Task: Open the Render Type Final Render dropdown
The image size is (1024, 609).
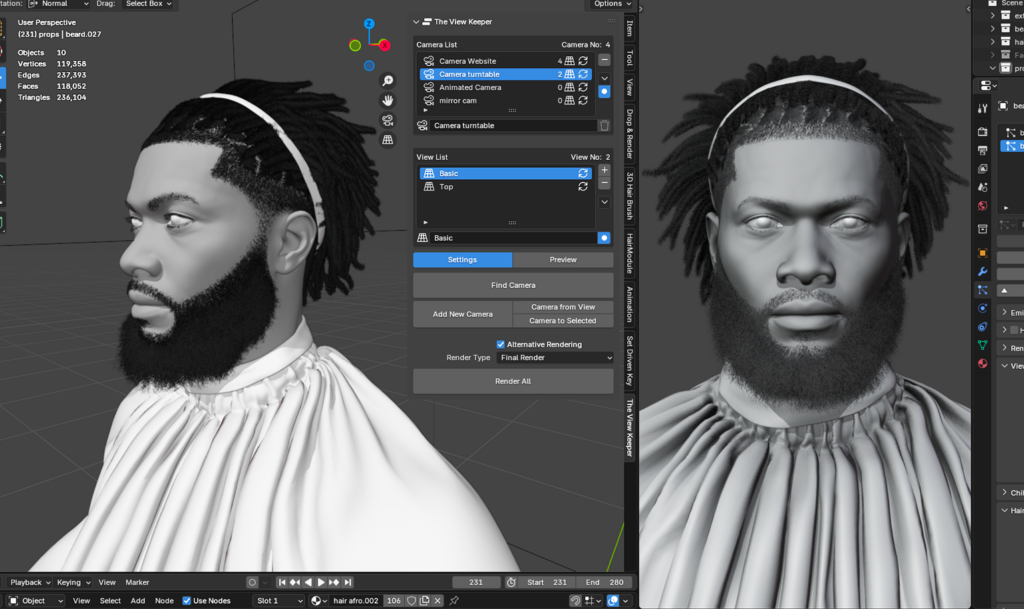Action: pos(555,358)
